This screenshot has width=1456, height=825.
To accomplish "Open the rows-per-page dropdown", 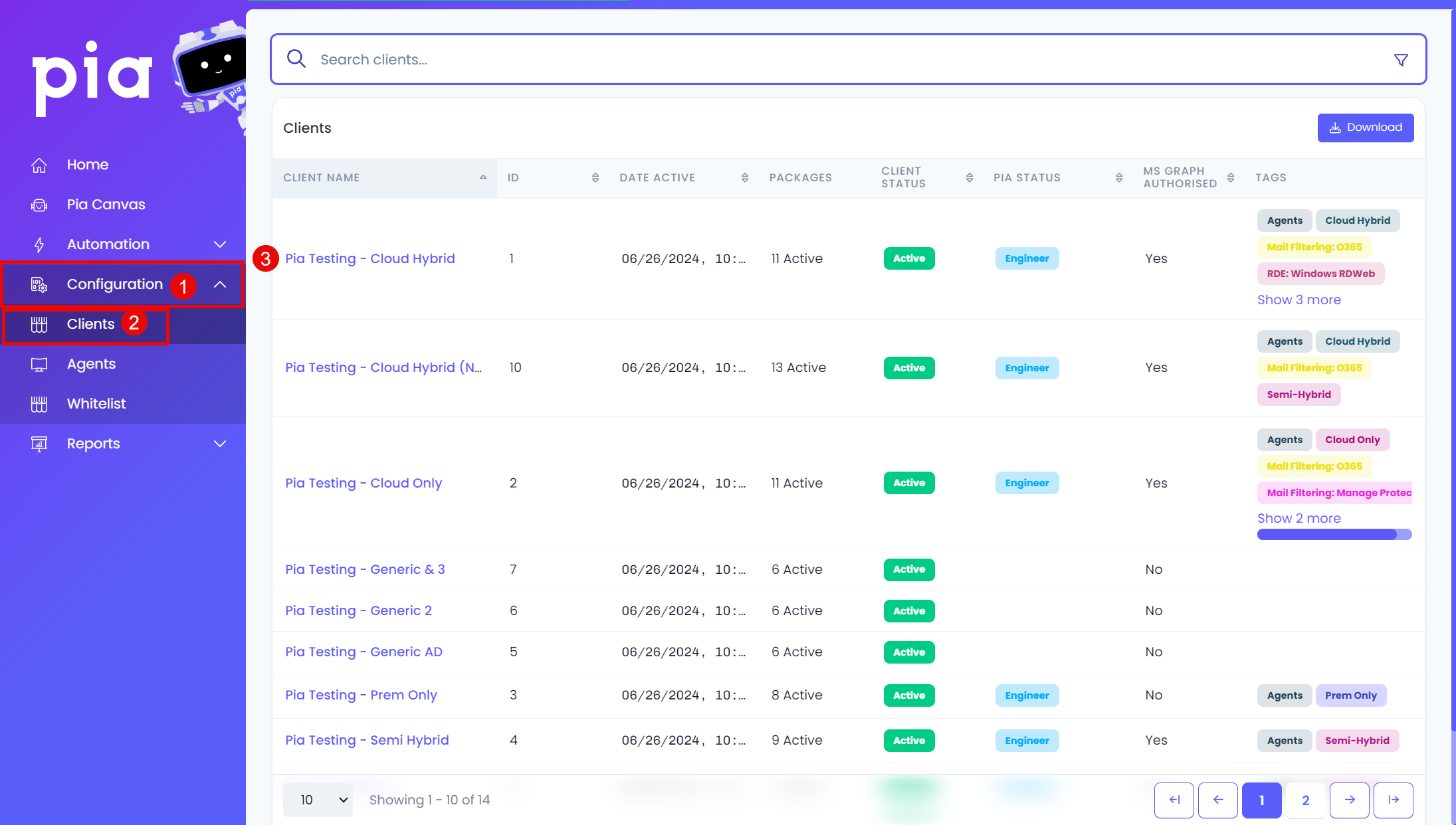I will [318, 800].
